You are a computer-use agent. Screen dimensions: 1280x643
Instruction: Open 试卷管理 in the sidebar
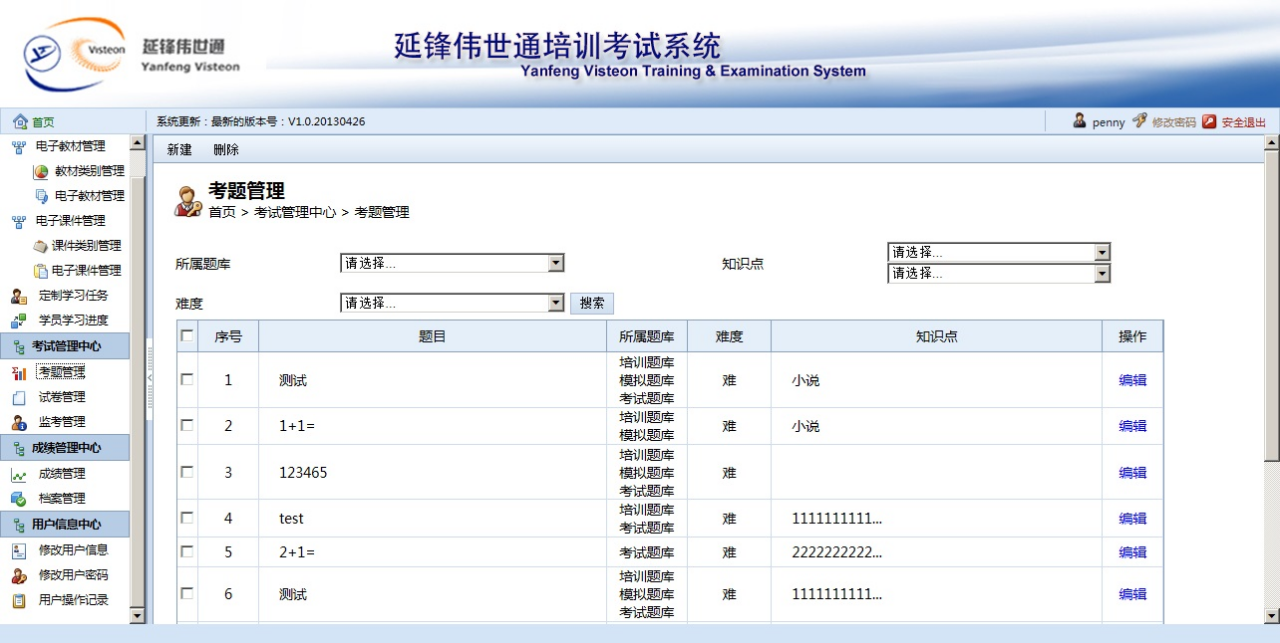point(62,398)
